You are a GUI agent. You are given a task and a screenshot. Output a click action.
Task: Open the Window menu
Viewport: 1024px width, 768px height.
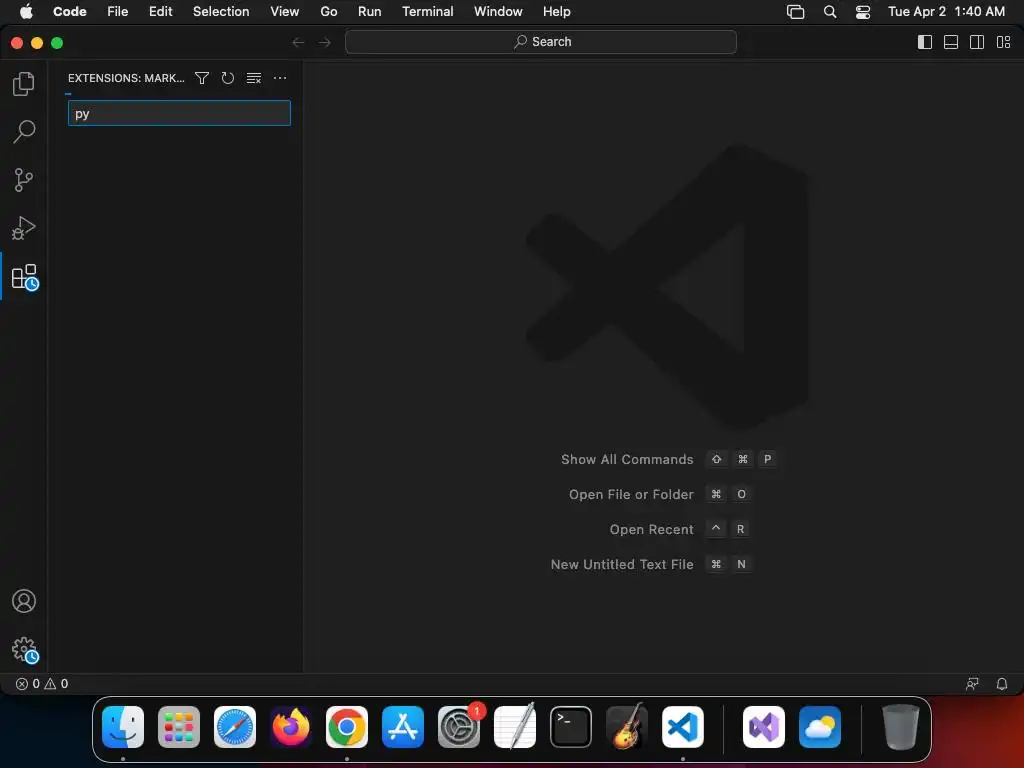pyautogui.click(x=498, y=12)
